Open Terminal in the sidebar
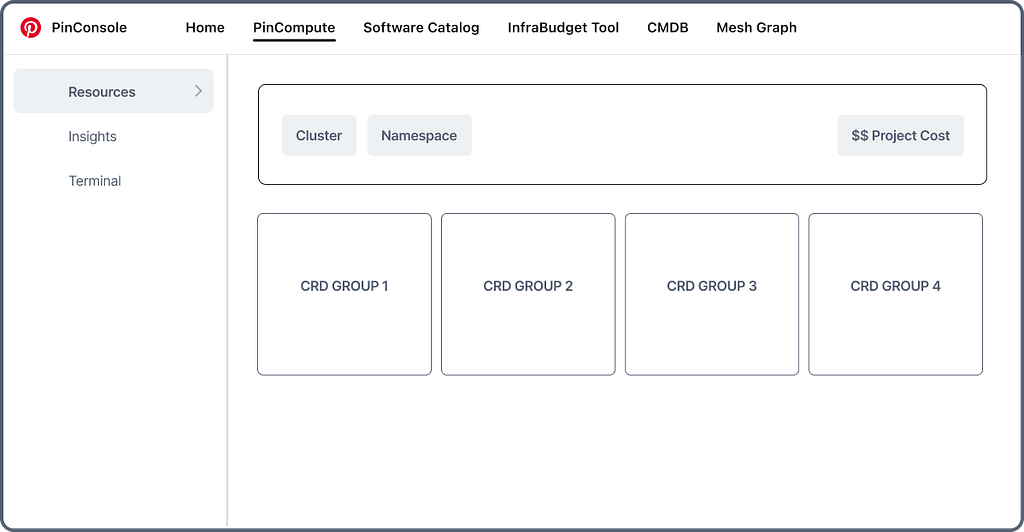The height and width of the screenshot is (532, 1024). point(95,181)
